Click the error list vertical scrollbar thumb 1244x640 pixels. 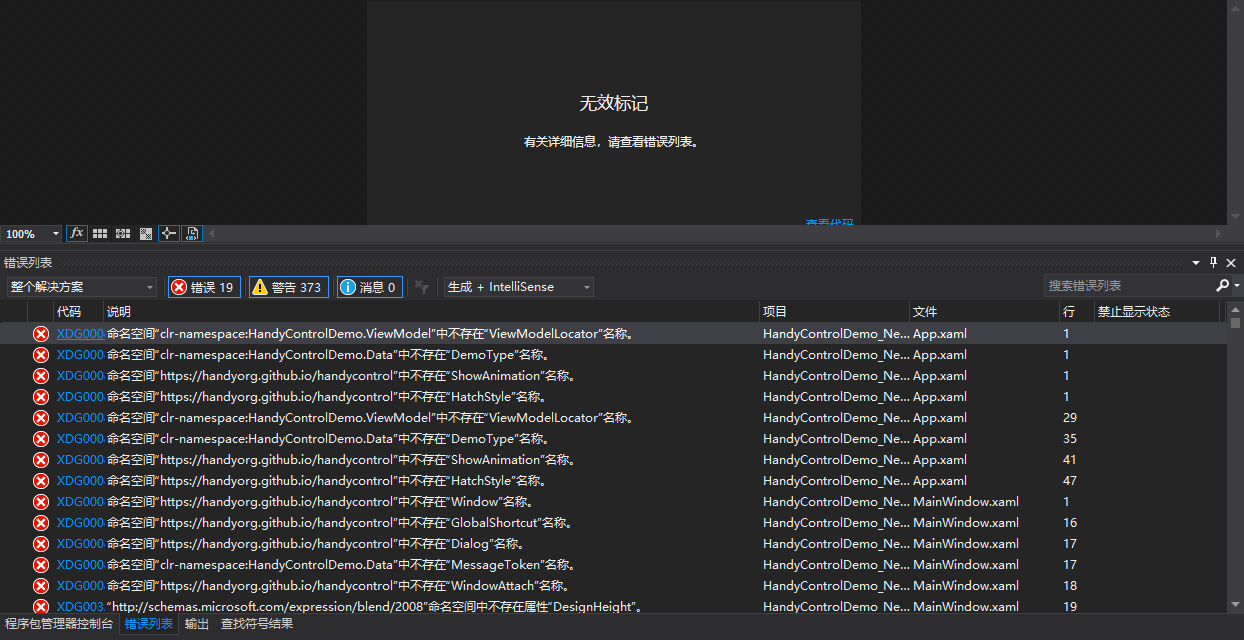pyautogui.click(x=1235, y=323)
